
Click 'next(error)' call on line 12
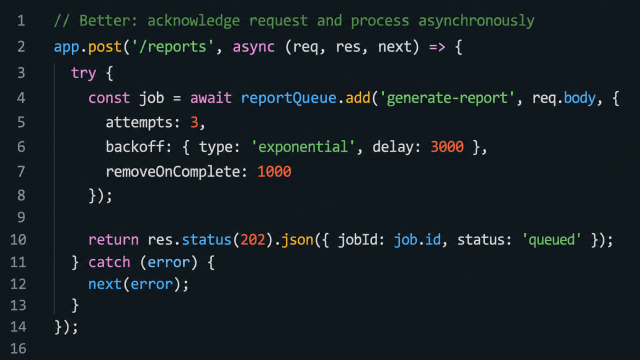[135, 284]
